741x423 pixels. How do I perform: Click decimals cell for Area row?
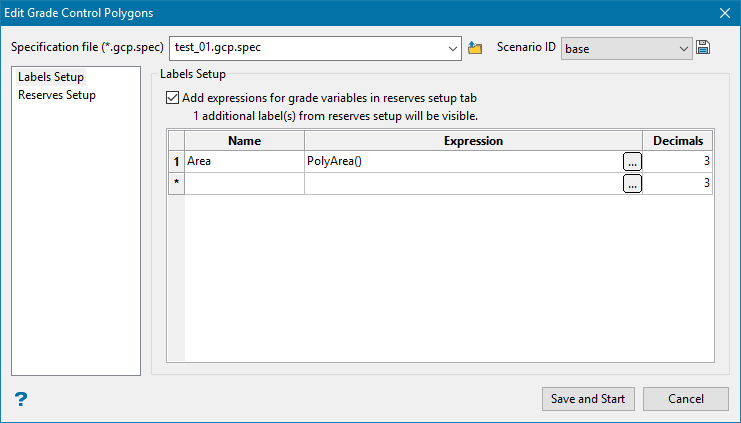coord(677,160)
